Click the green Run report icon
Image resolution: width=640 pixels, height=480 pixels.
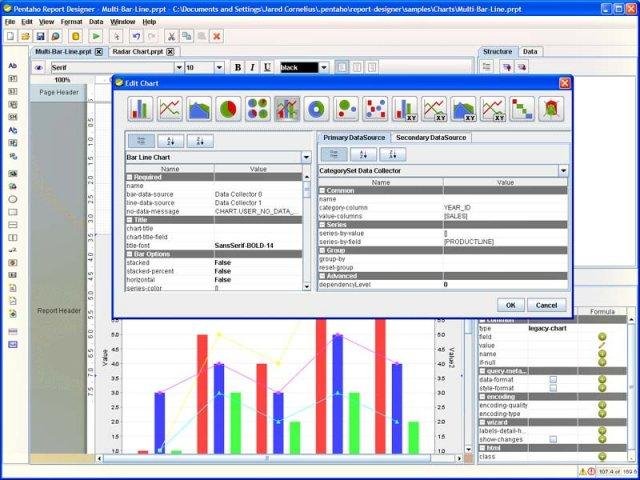point(96,36)
